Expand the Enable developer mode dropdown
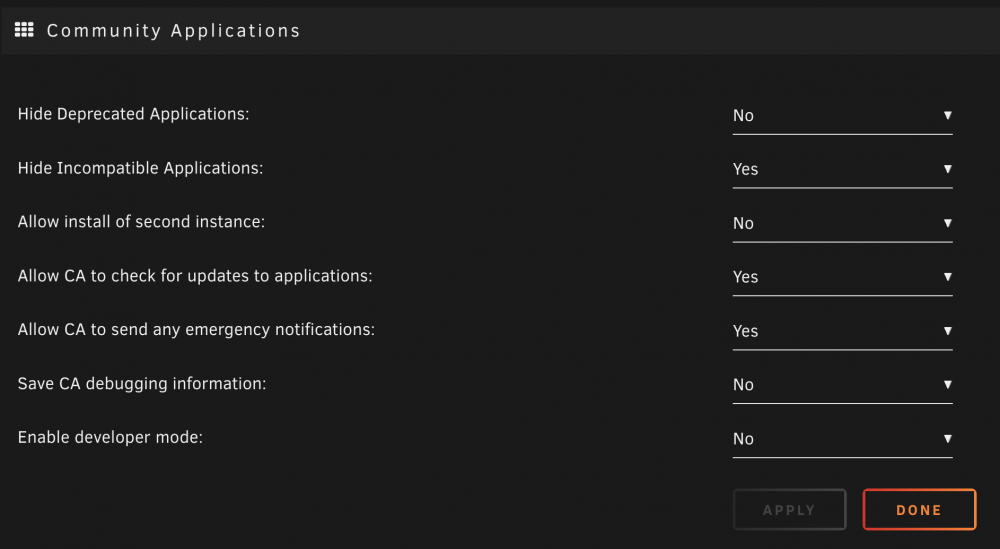 pyautogui.click(x=842, y=439)
